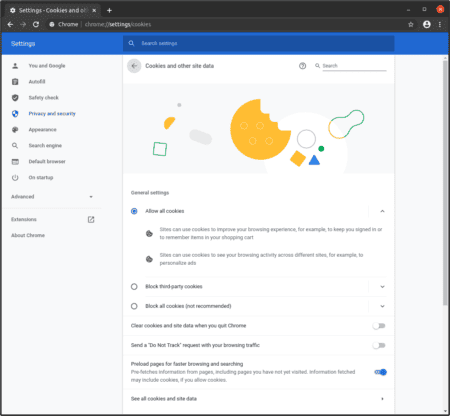Screen dimensions: 450x416
Task: Click the page vertical scrollbar
Action: click(x=445, y=183)
